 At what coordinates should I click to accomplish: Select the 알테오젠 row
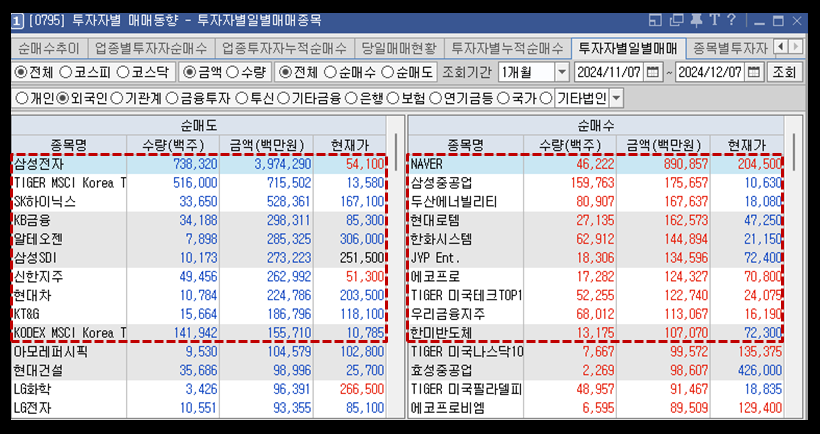point(199,239)
